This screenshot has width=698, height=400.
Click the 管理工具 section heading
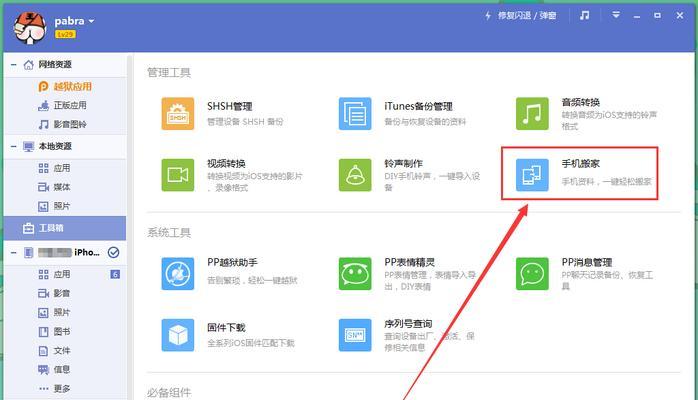click(169, 73)
